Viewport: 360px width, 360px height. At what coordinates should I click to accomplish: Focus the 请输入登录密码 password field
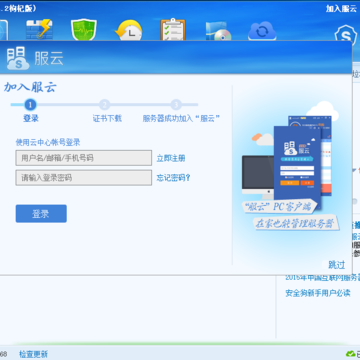tap(84, 178)
